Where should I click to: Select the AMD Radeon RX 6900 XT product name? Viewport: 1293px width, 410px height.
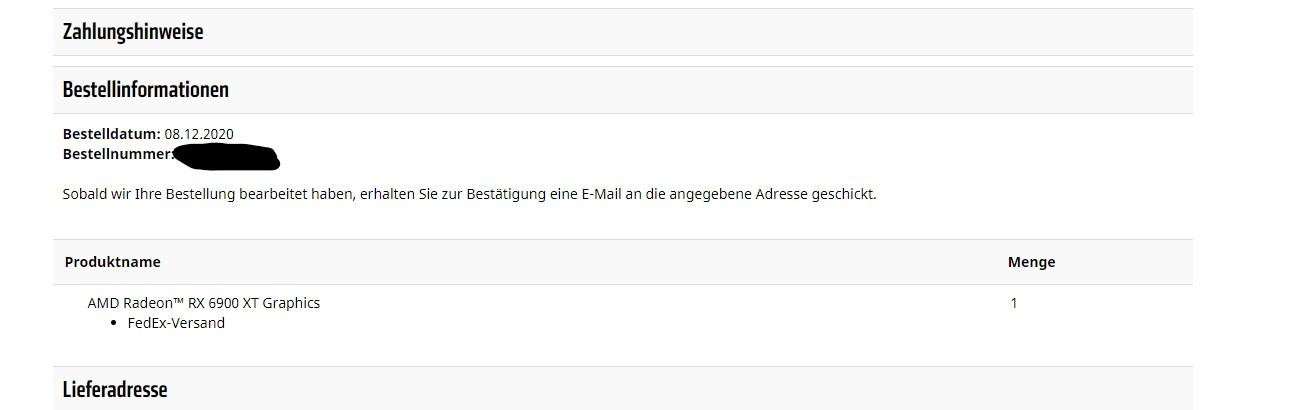click(203, 302)
